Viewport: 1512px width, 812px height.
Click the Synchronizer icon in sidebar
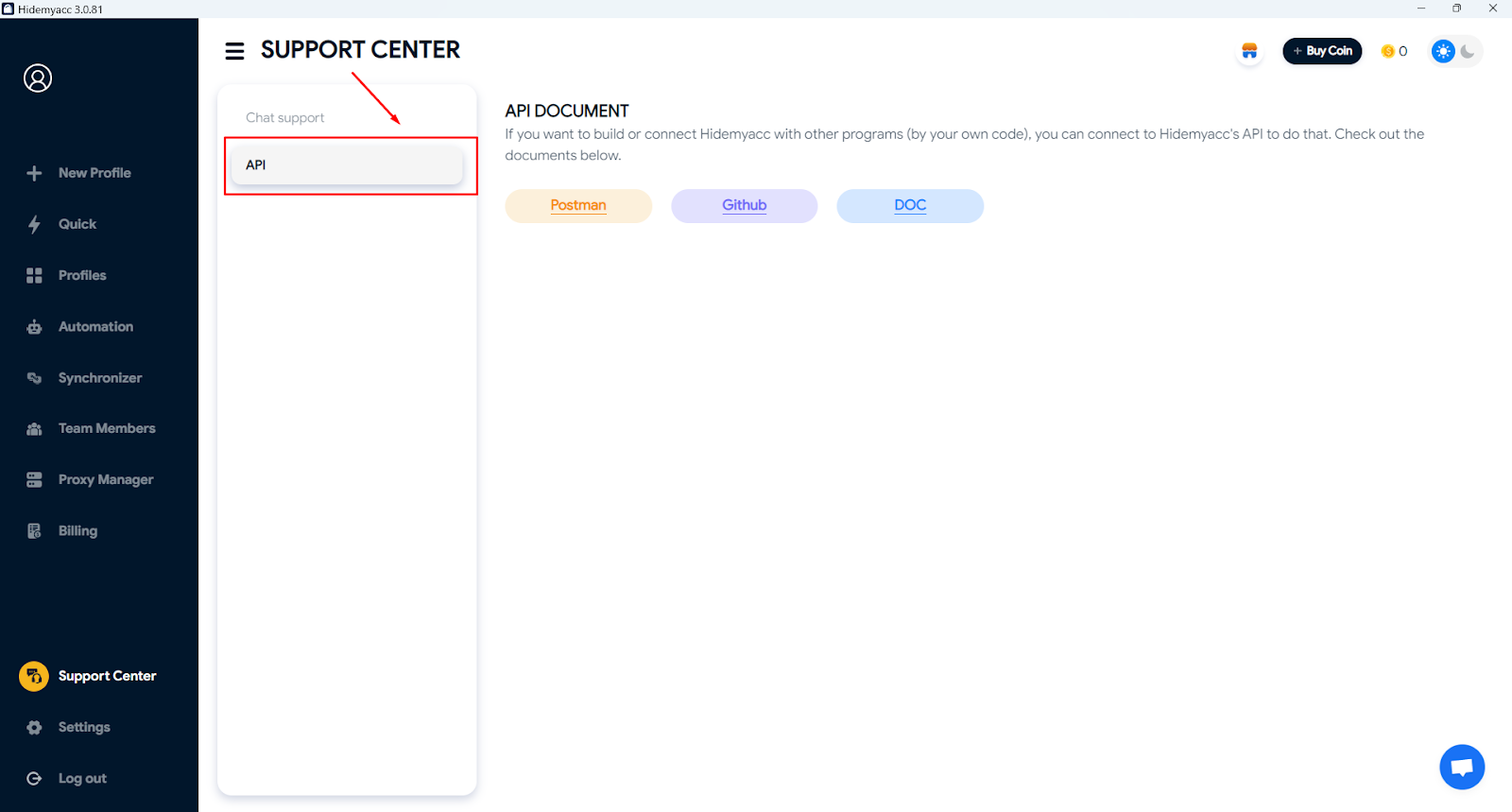coord(34,378)
